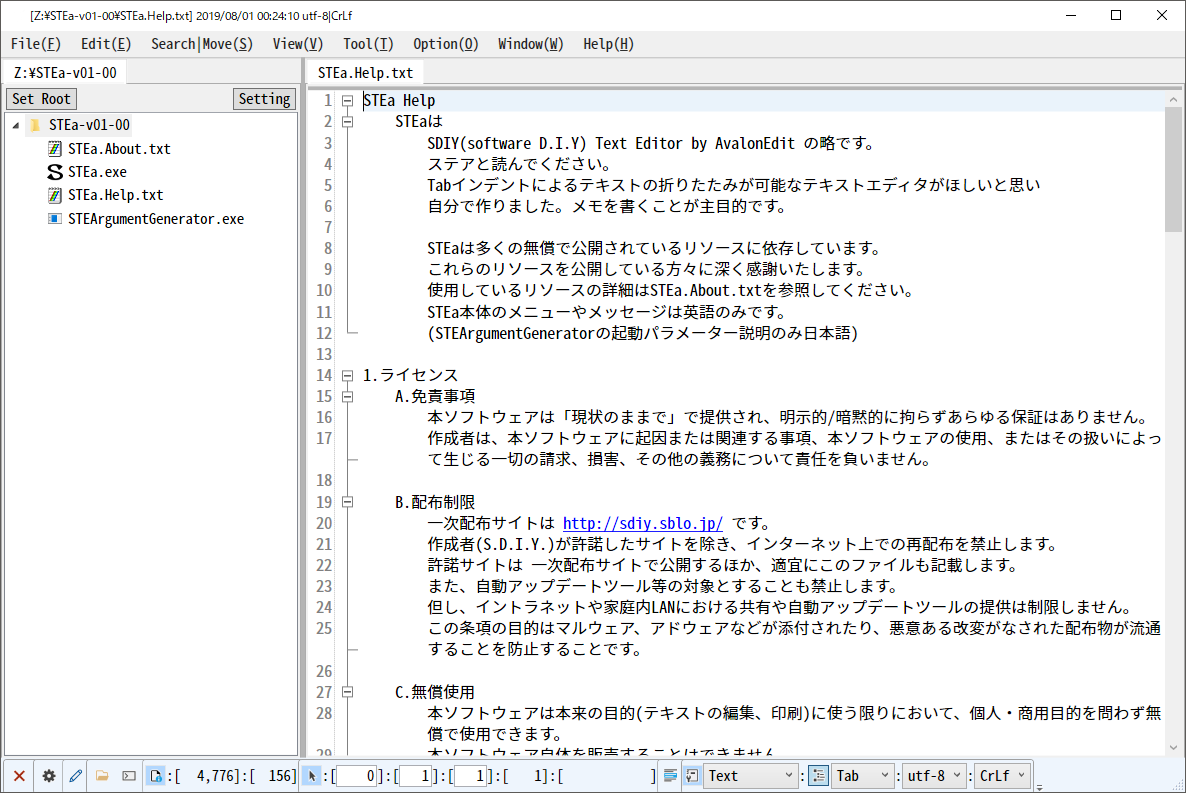Viewport: 1186px width, 793px height.
Task: Collapse fold marker on line 14 ライセンス
Action: pyautogui.click(x=347, y=375)
